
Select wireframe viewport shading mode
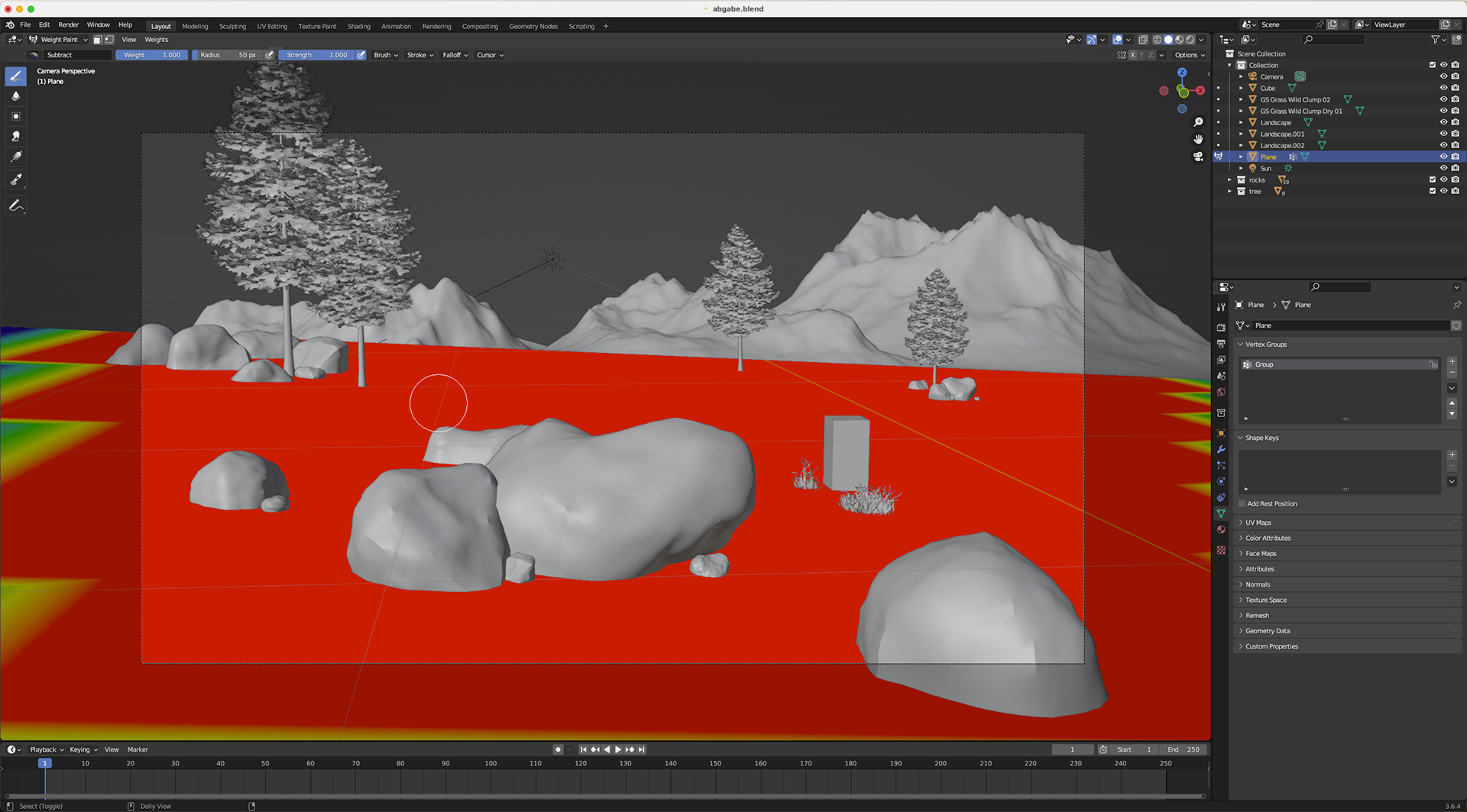coord(1157,40)
